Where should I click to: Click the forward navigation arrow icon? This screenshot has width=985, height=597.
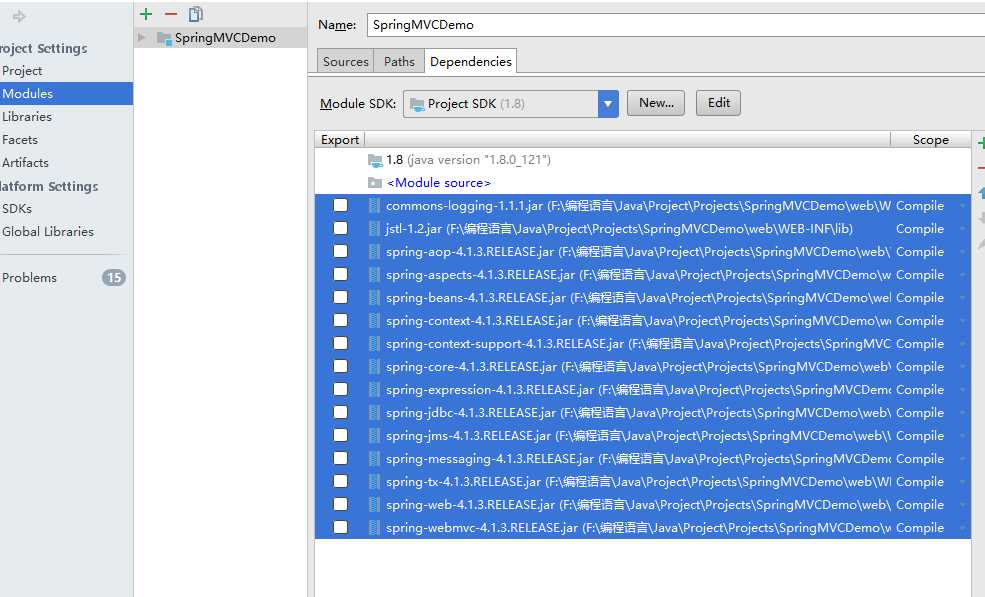(x=19, y=16)
